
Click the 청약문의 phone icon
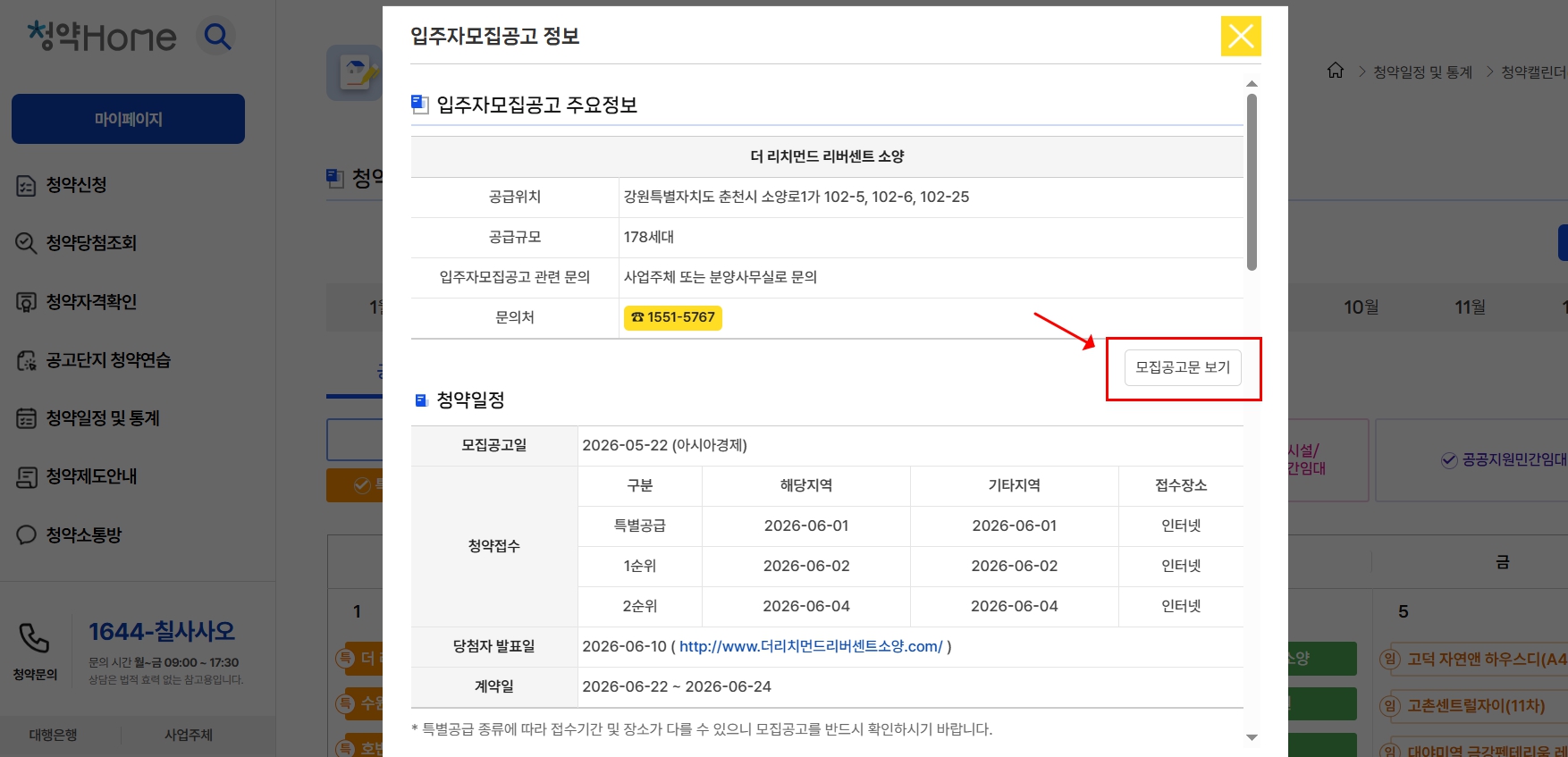pyautogui.click(x=34, y=638)
